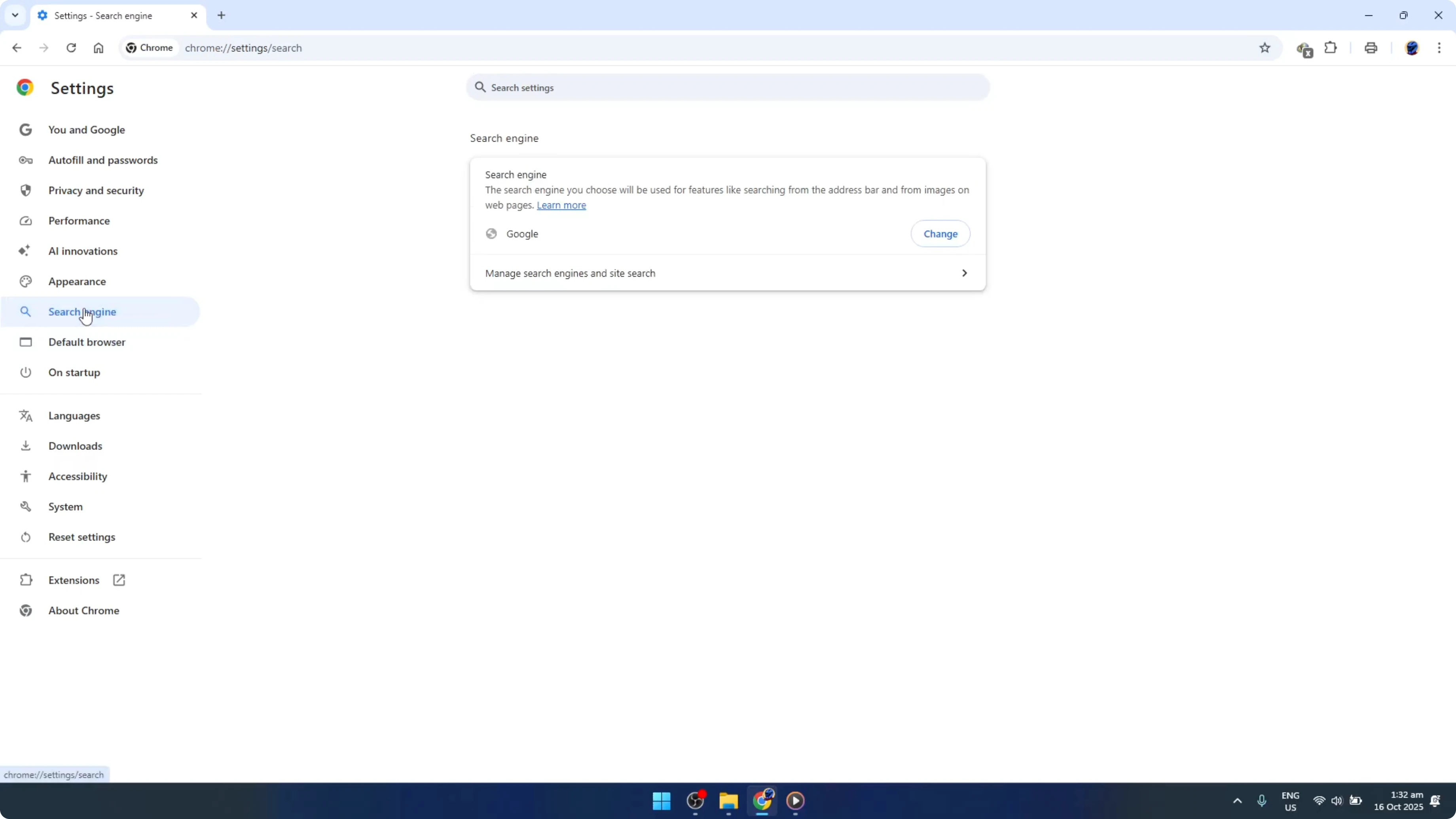Select the Autofill and passwords key icon

(25, 160)
